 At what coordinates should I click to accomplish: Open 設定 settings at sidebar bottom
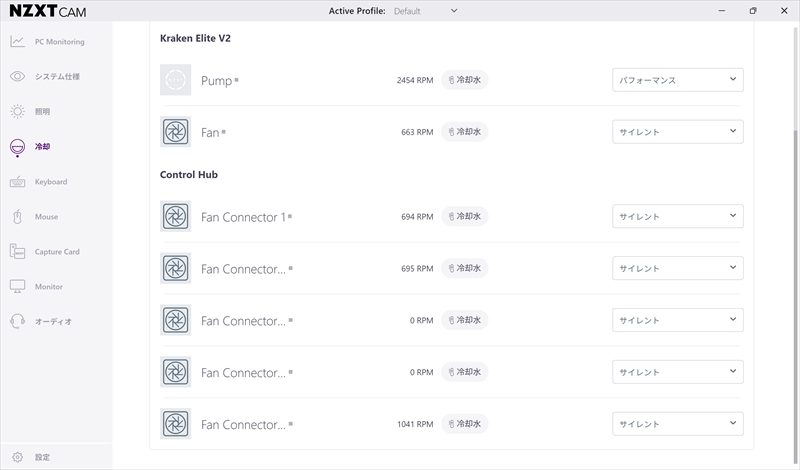40,457
